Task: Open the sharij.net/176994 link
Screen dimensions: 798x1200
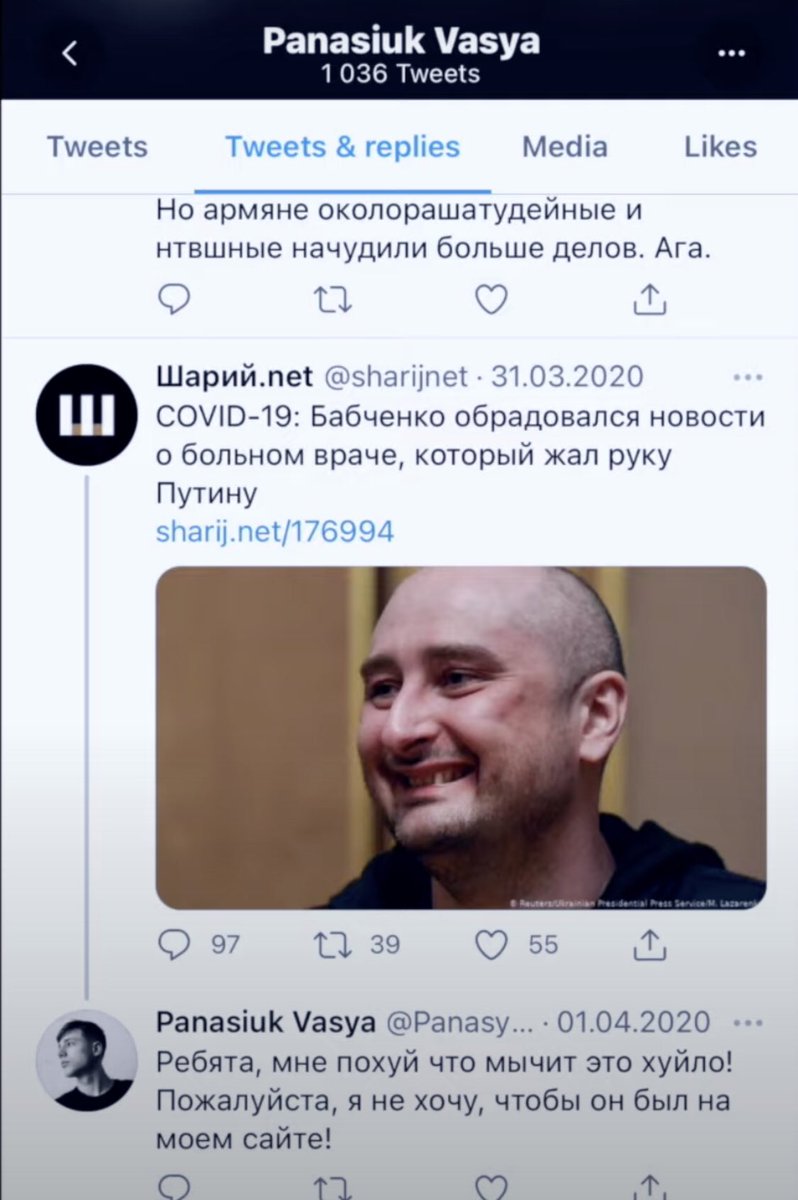Action: [x=275, y=531]
